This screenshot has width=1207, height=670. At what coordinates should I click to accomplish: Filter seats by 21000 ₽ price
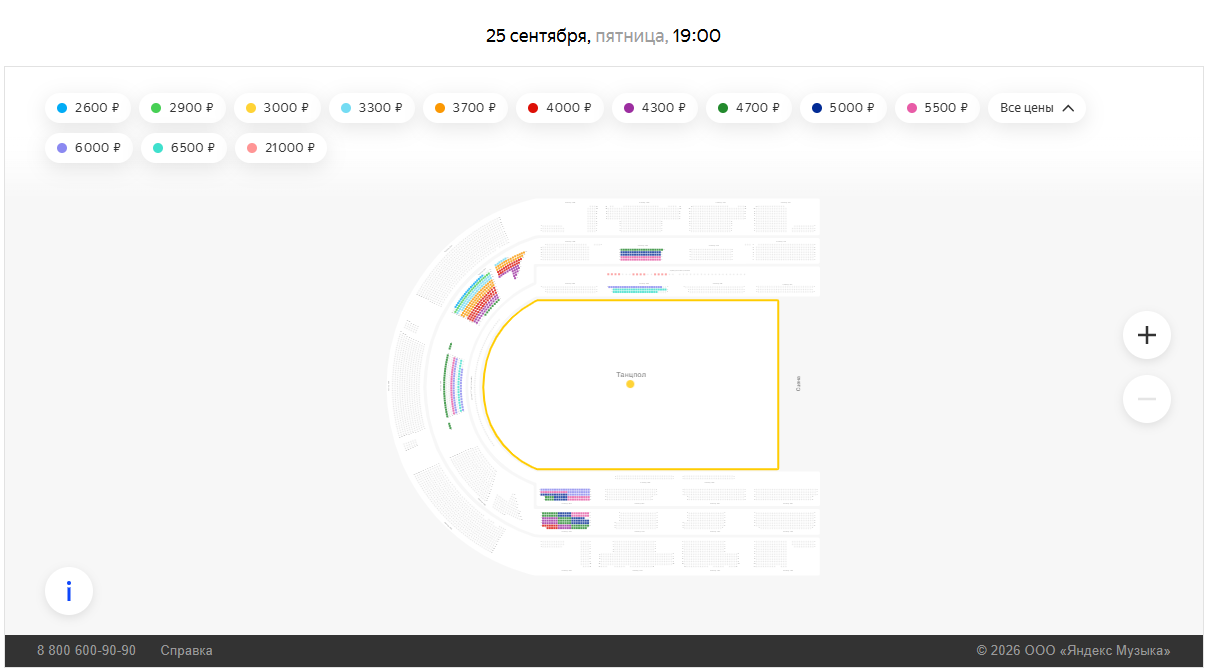click(x=280, y=148)
